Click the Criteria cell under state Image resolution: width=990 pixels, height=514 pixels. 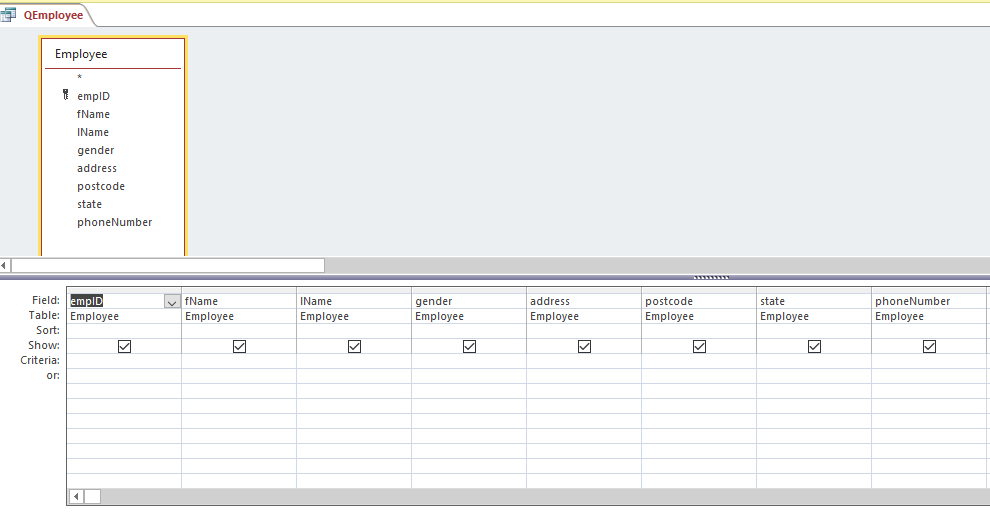814,361
